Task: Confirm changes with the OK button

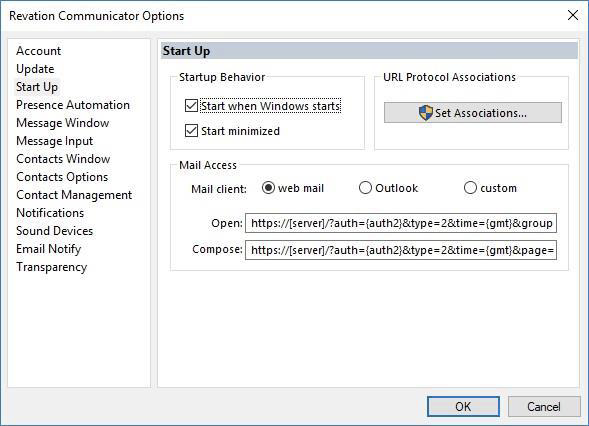Action: pyautogui.click(x=463, y=406)
